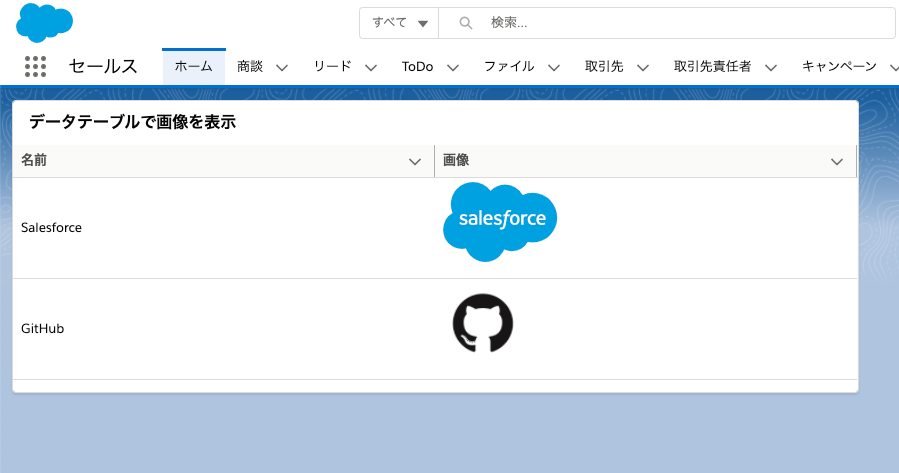
Task: Click the データテーブルで画像を表示 card title
Action: pos(132,122)
